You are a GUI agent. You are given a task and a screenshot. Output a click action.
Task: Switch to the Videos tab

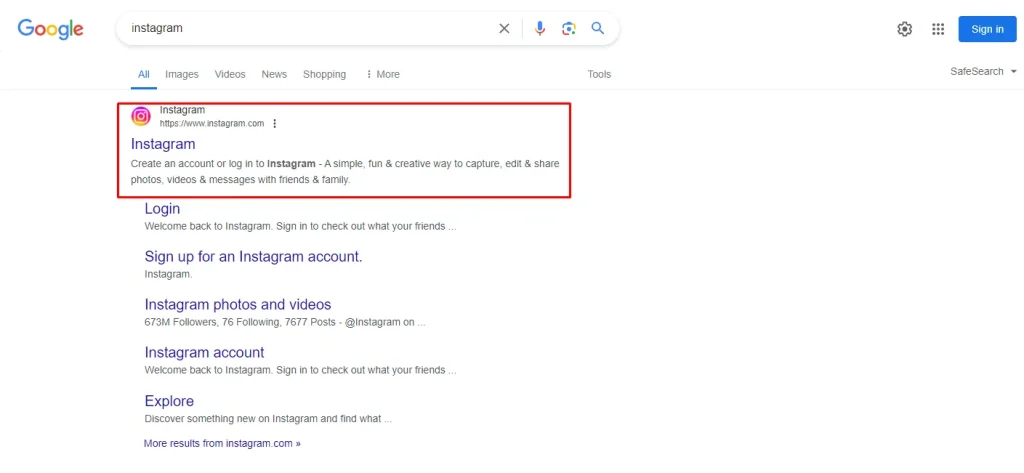[230, 74]
